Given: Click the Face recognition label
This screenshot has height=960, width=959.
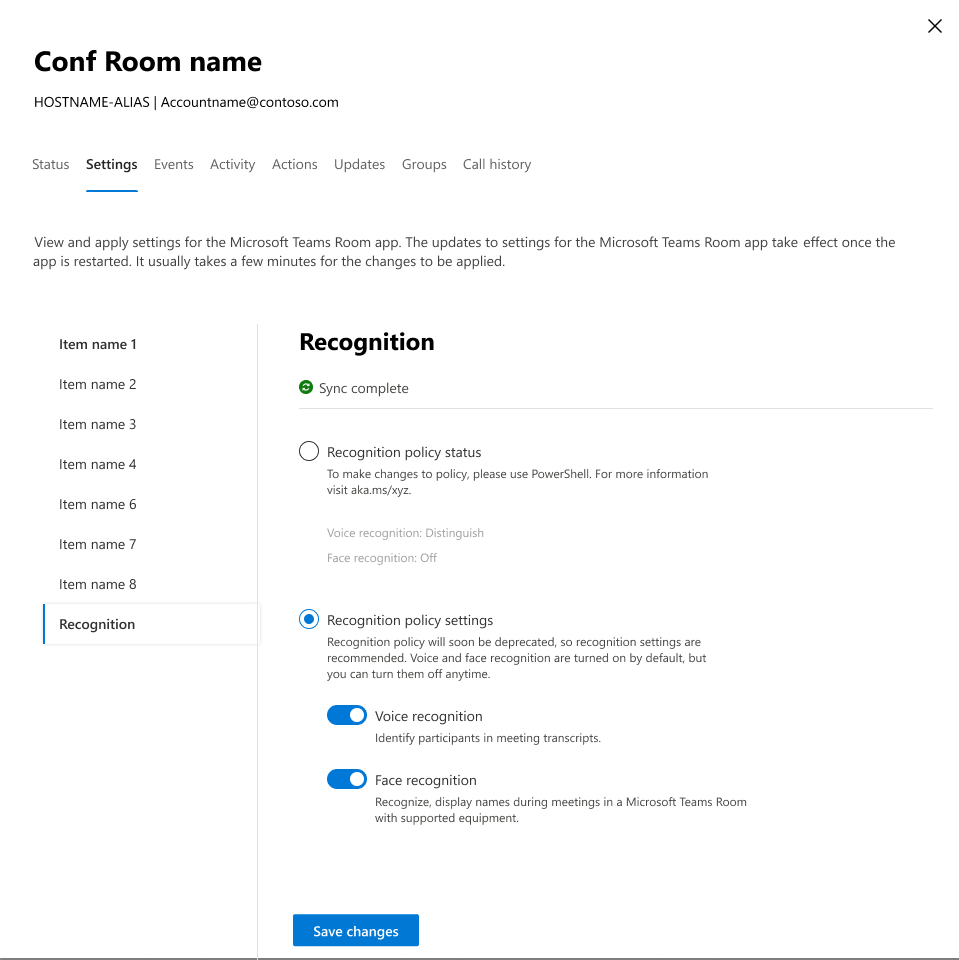Looking at the screenshot, I should 426,780.
